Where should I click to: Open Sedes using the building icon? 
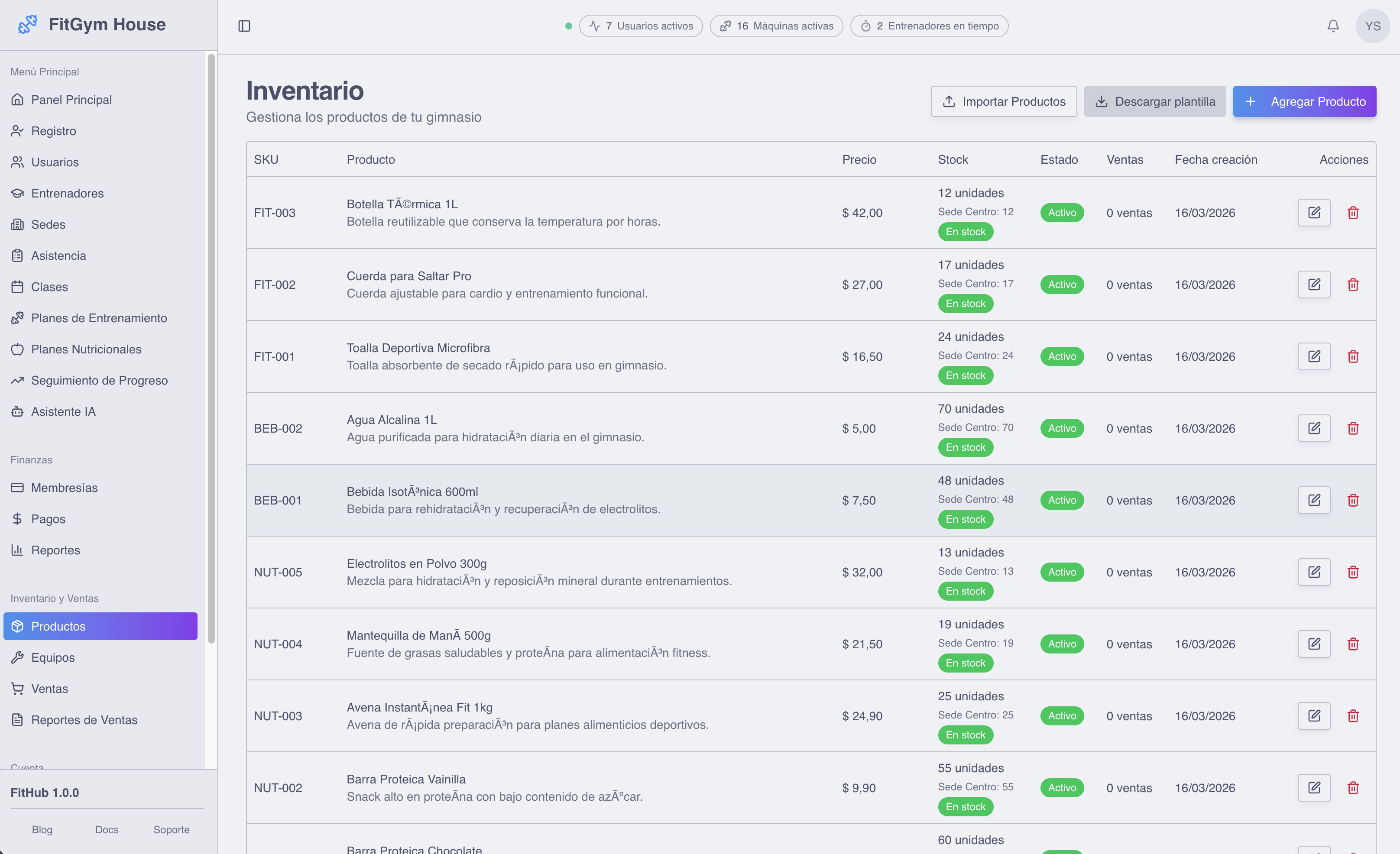click(x=48, y=224)
